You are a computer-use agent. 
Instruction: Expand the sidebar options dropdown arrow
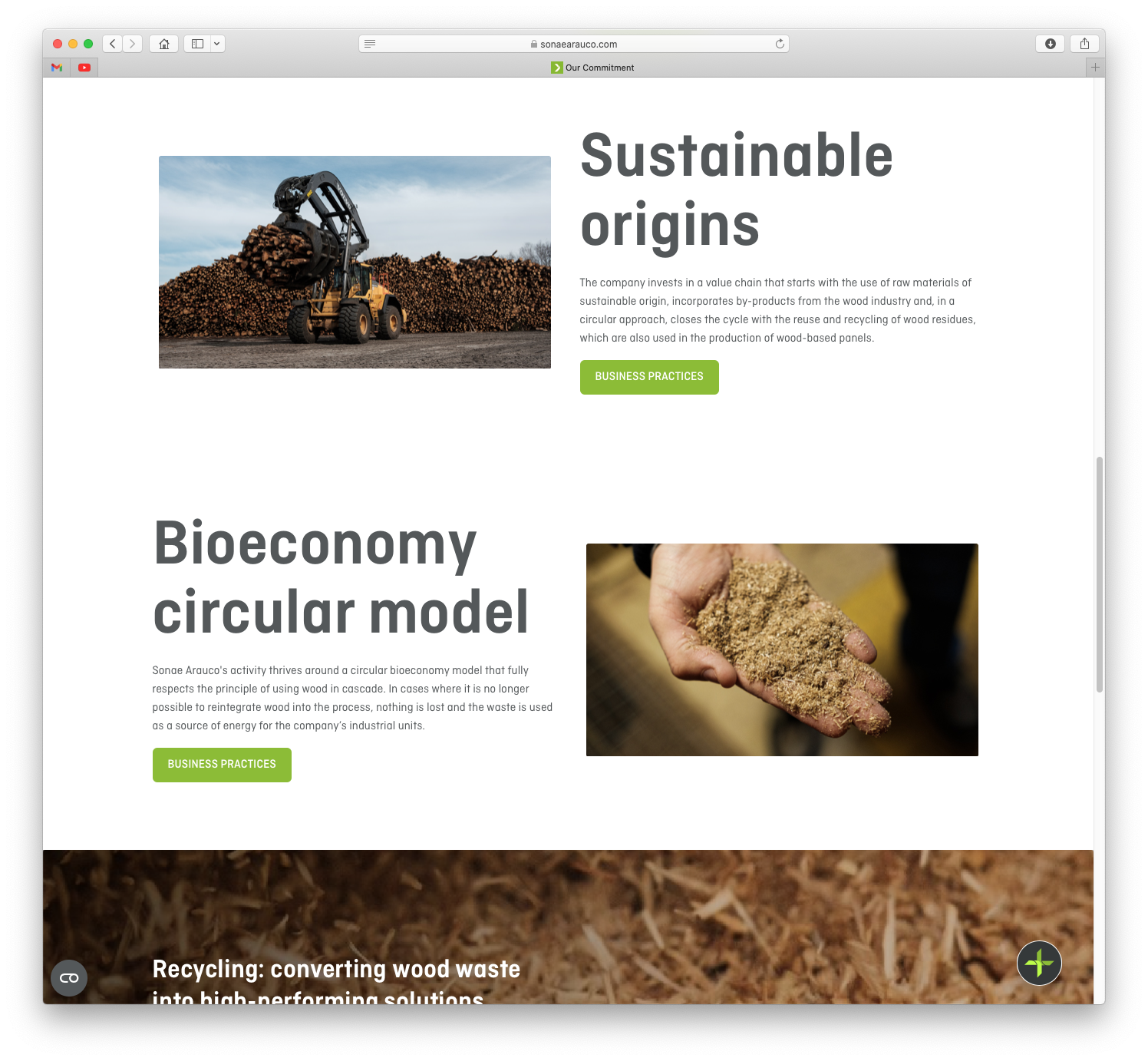pos(217,44)
